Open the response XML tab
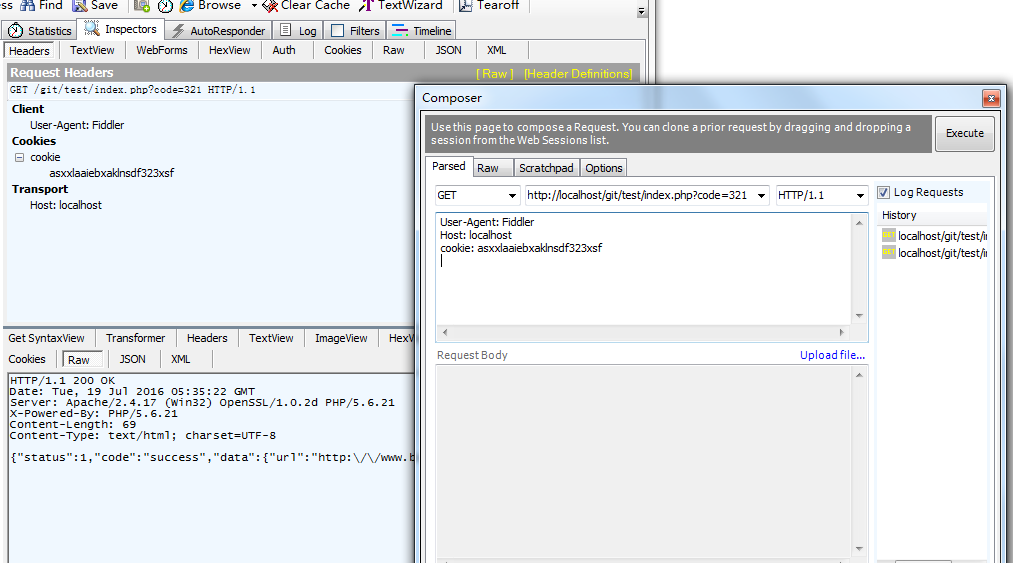The height and width of the screenshot is (563, 1013). click(180, 359)
